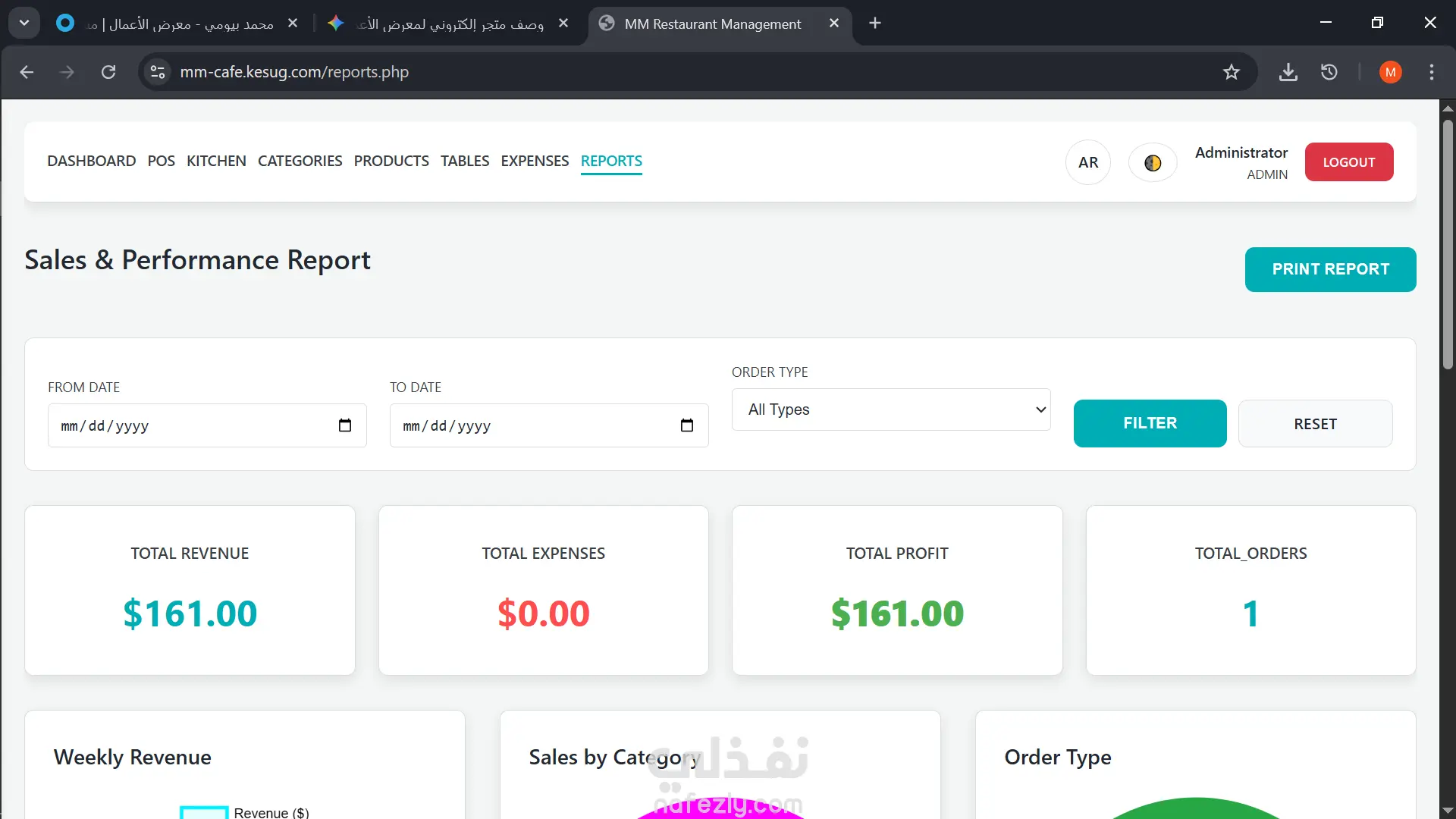The height and width of the screenshot is (819, 1456).
Task: Reload the current page
Action: click(108, 72)
